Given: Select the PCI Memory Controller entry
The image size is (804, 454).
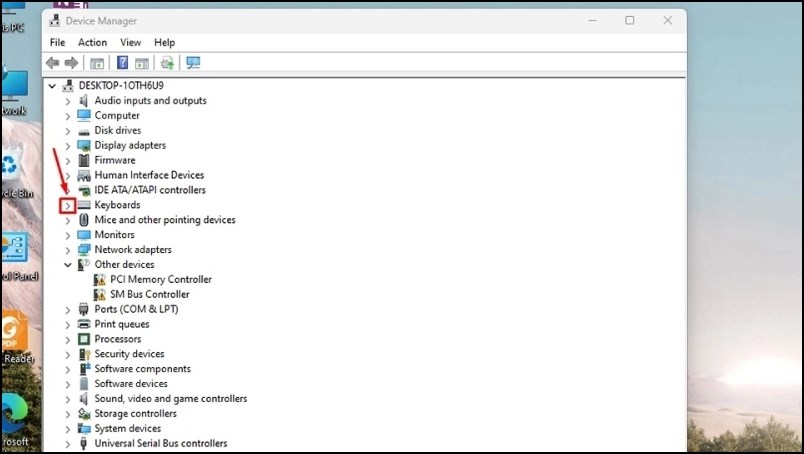Looking at the screenshot, I should coord(161,280).
